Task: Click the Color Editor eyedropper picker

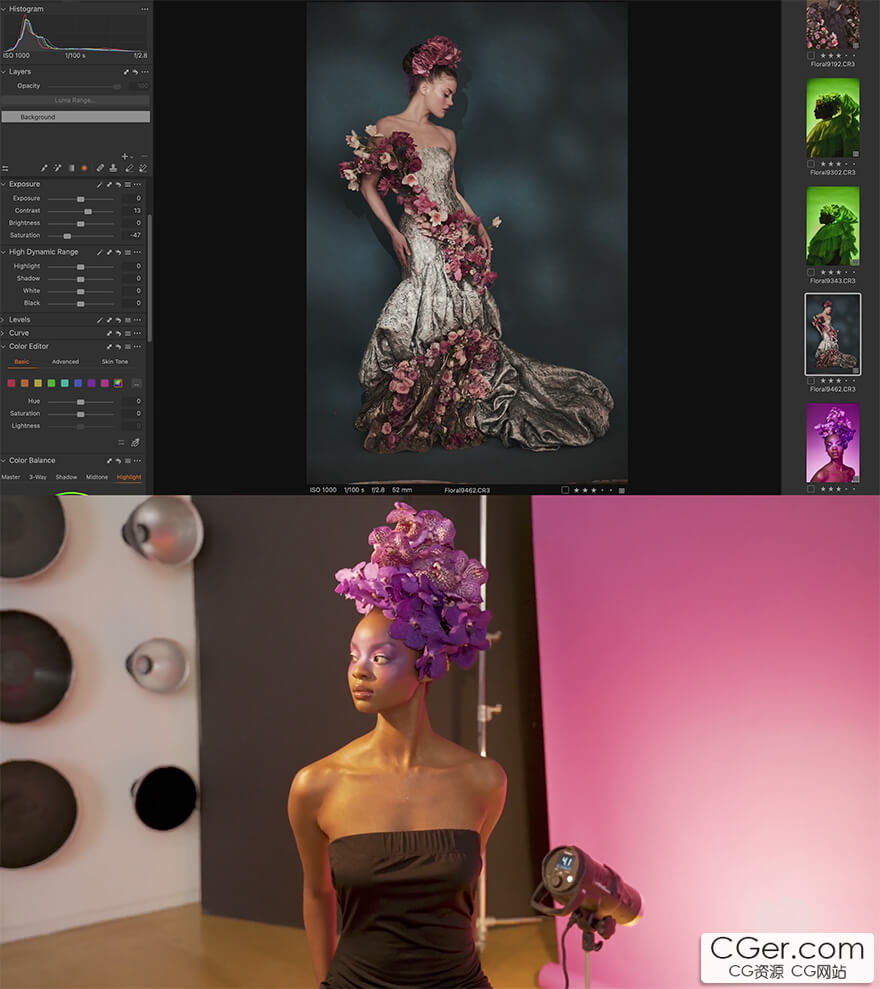Action: pyautogui.click(x=135, y=442)
